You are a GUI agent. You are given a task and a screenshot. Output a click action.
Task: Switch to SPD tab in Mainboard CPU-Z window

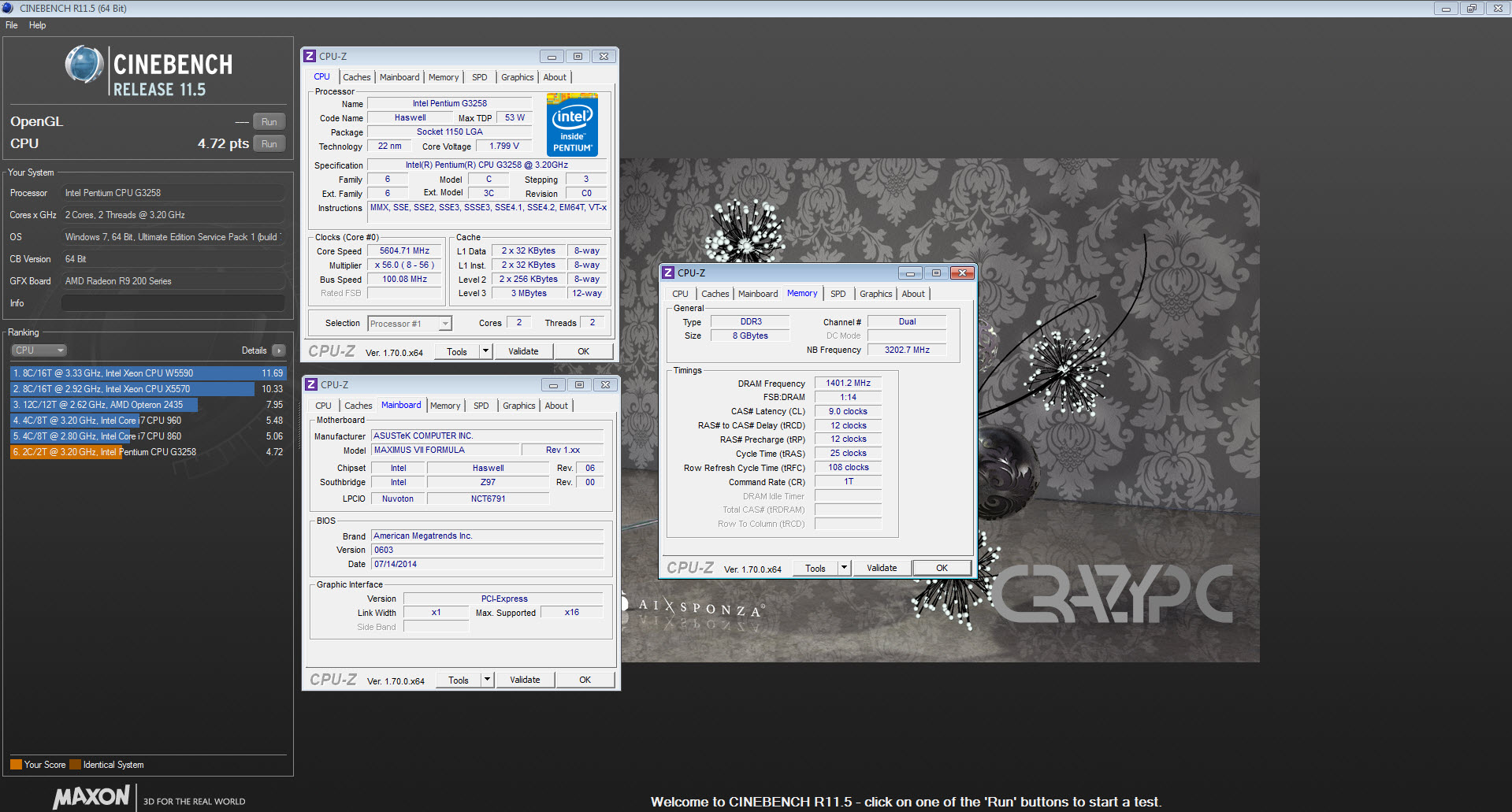point(481,406)
